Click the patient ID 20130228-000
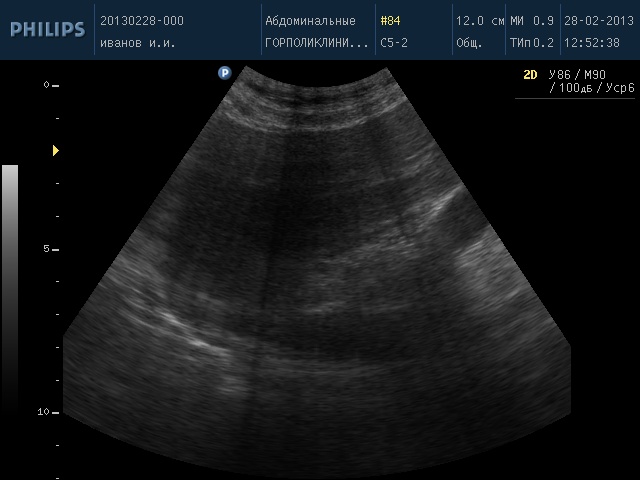 (x=142, y=21)
